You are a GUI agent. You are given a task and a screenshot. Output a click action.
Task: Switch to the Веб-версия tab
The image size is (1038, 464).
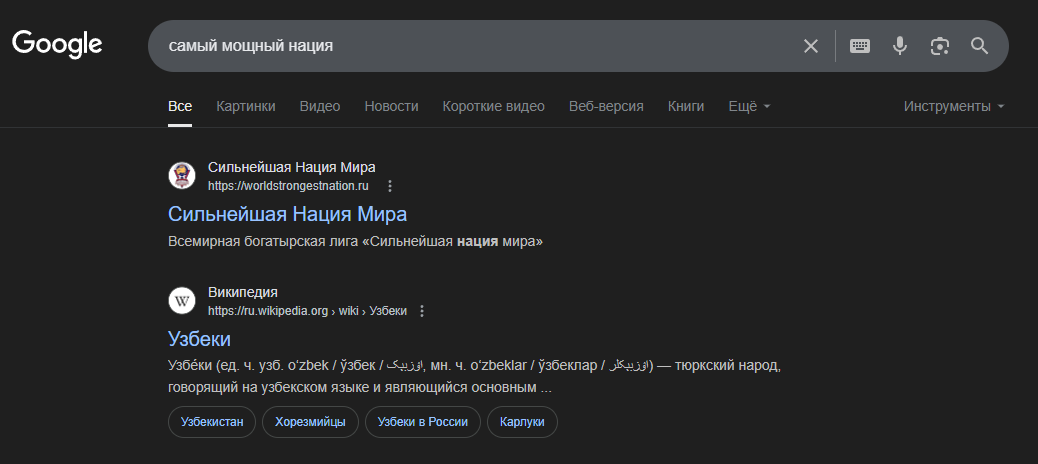[x=606, y=106]
